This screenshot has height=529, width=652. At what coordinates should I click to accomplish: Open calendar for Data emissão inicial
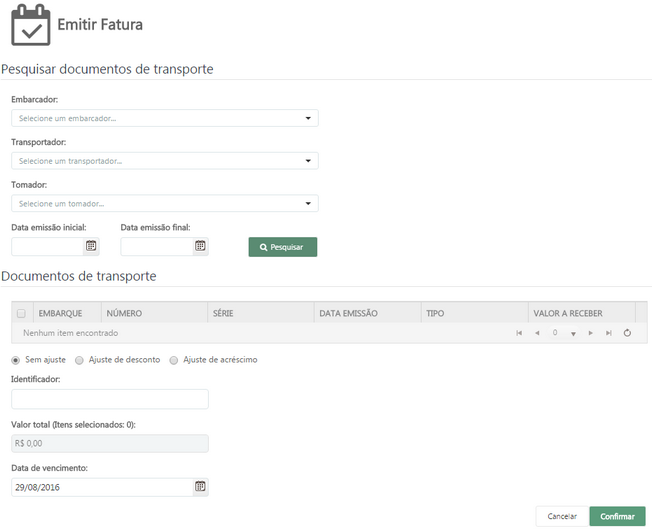(x=91, y=246)
